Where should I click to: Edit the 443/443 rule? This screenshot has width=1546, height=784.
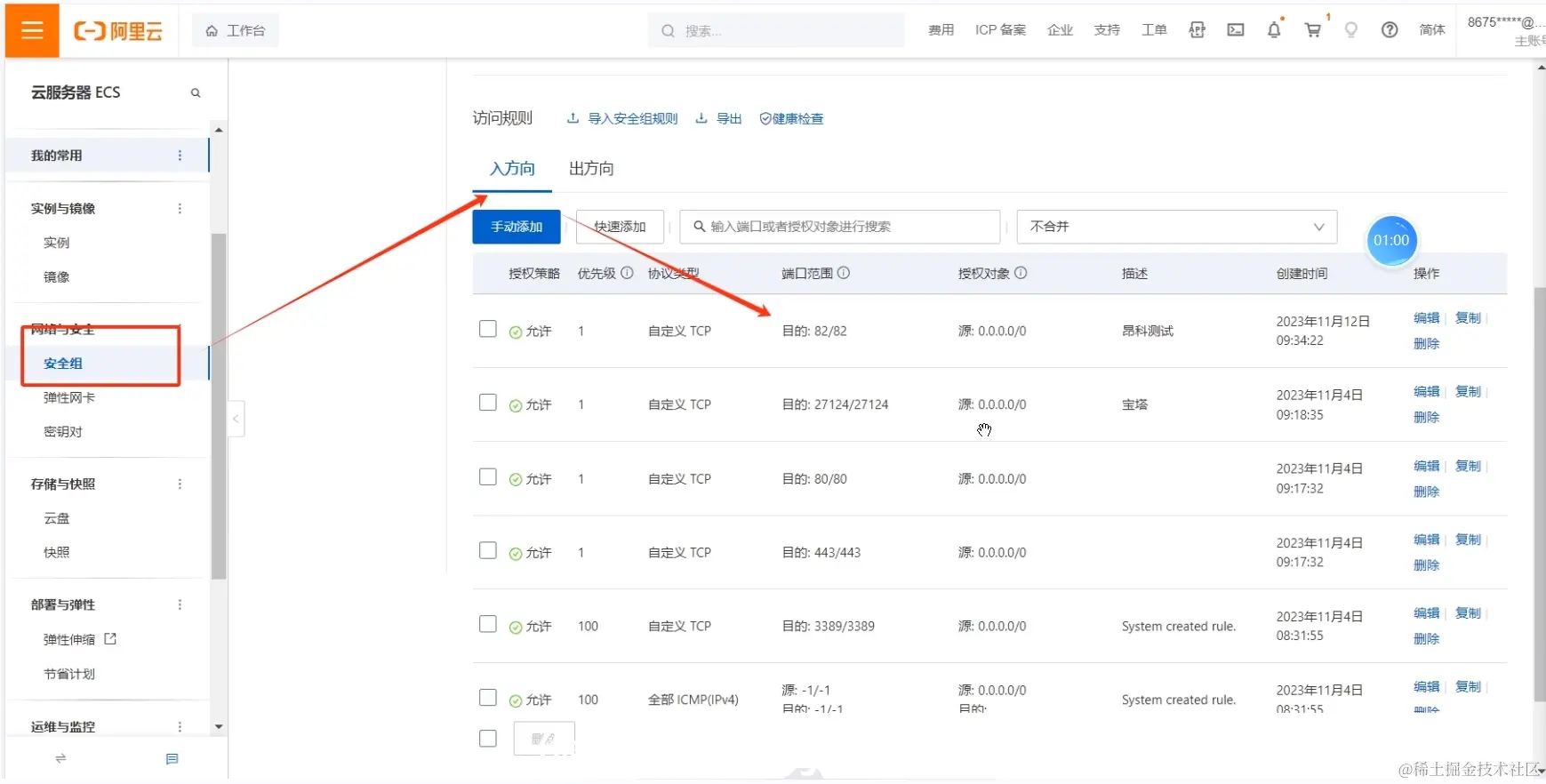(x=1426, y=540)
